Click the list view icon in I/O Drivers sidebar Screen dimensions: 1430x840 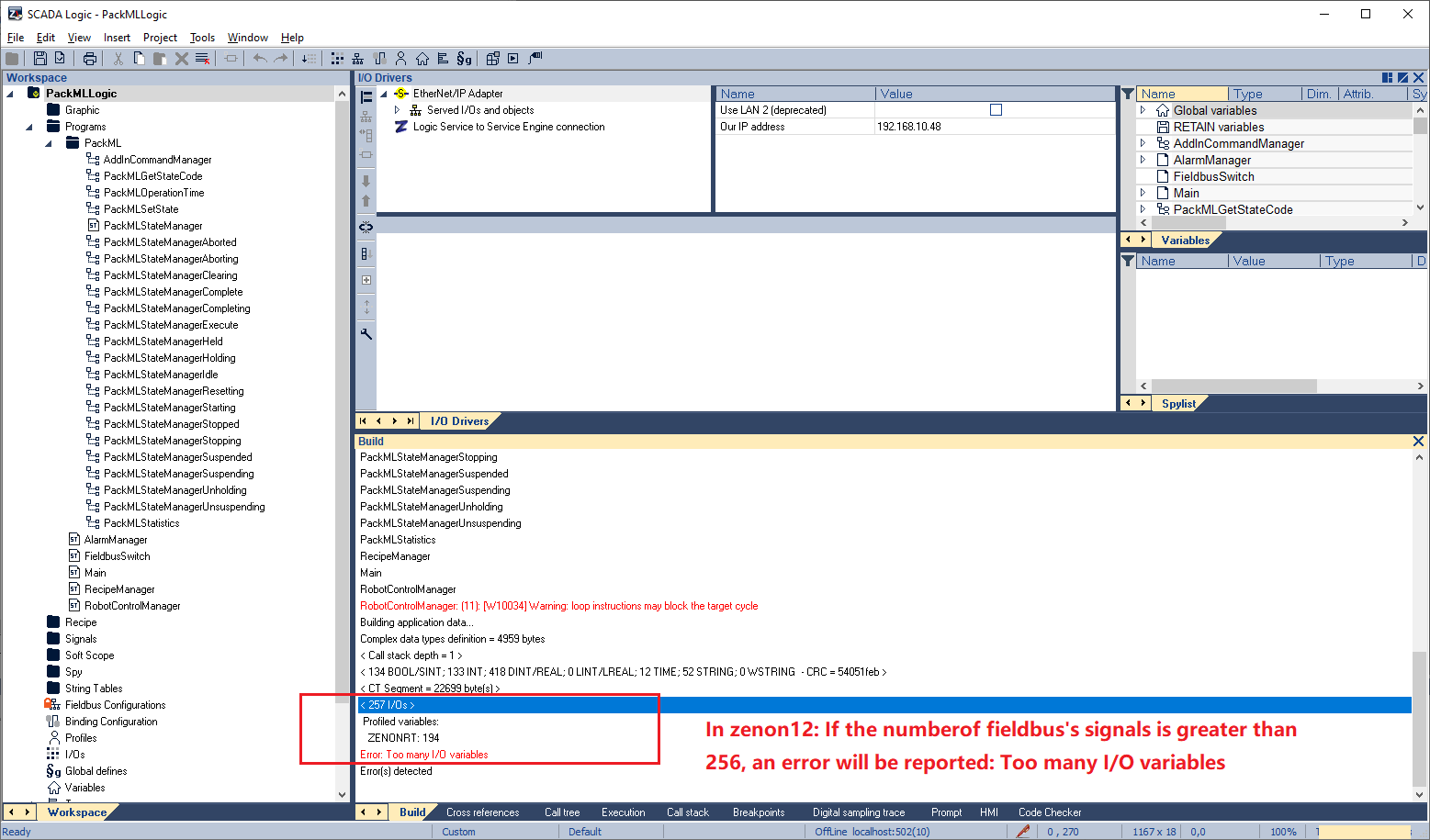point(366,97)
